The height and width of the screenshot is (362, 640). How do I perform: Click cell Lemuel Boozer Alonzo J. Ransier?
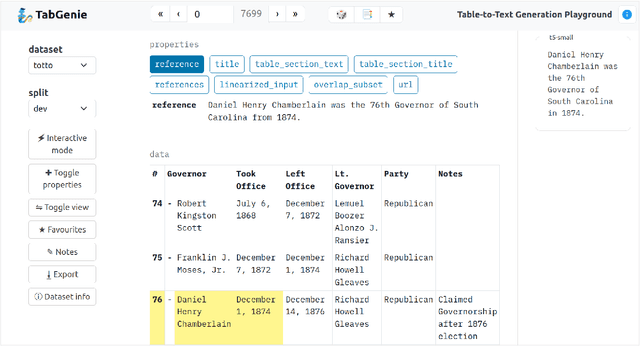pyautogui.click(x=356, y=222)
